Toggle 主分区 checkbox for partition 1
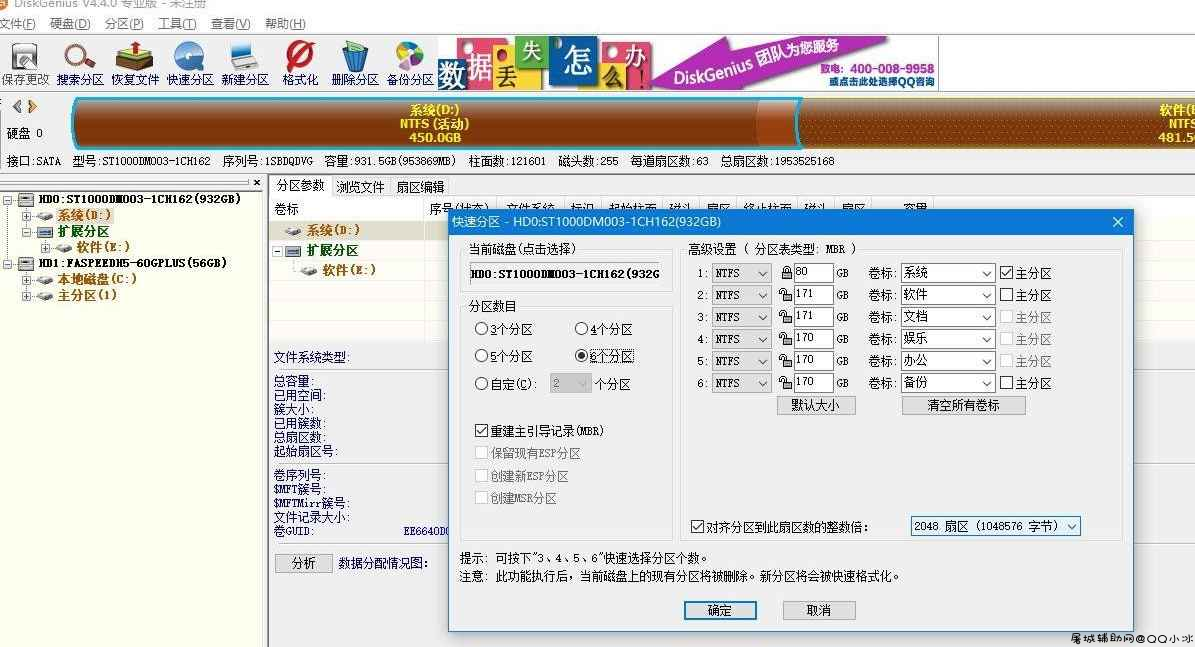 (x=1007, y=273)
